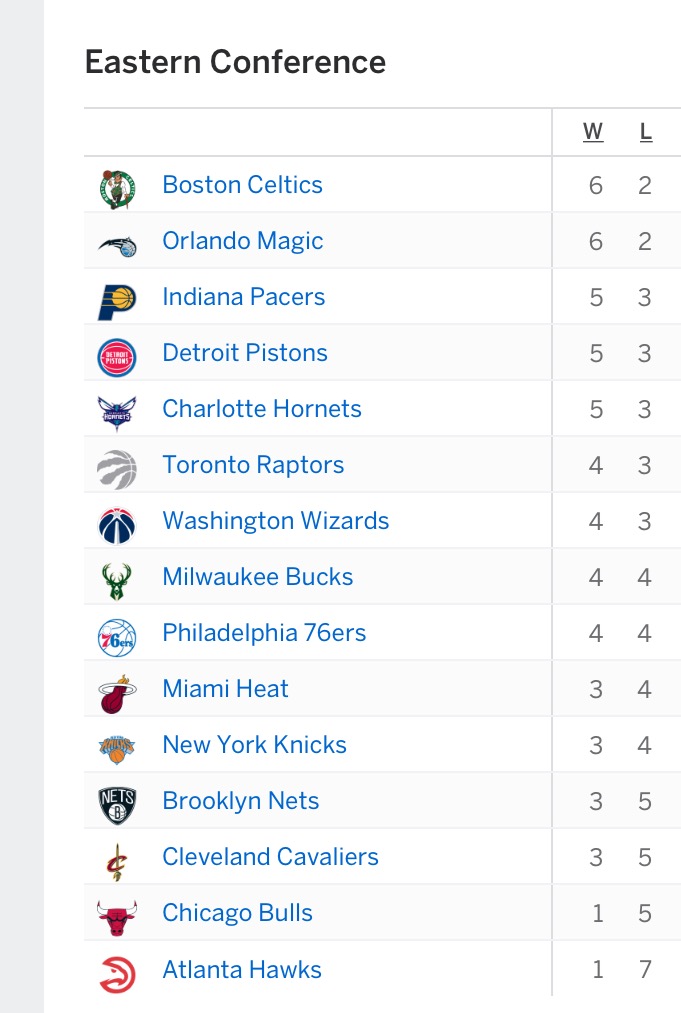681x1013 pixels.
Task: Click the Atlanta Hawks logo
Action: click(x=117, y=974)
